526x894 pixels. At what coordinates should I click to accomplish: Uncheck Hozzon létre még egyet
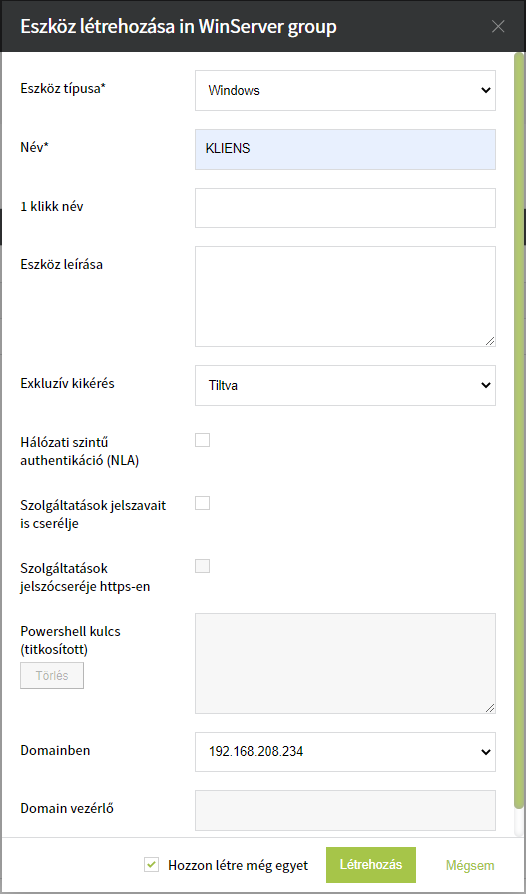point(151,865)
